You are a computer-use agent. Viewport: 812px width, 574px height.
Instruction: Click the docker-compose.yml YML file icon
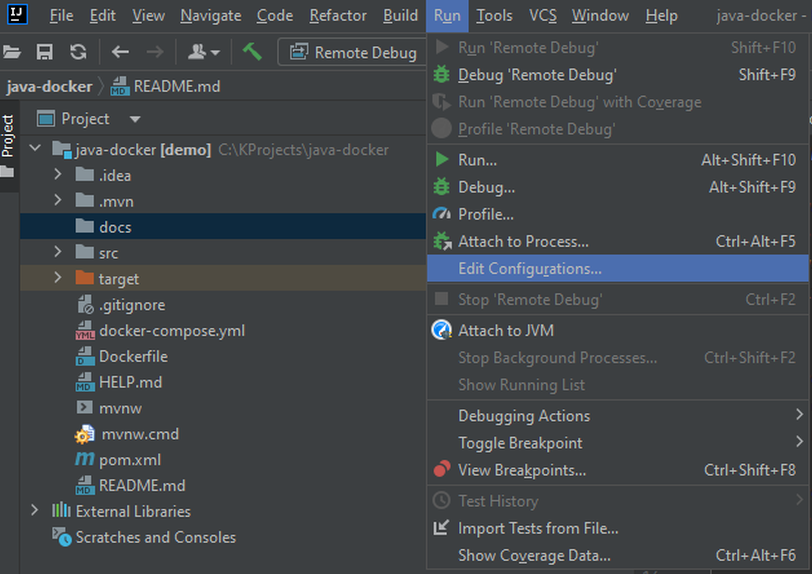point(85,330)
